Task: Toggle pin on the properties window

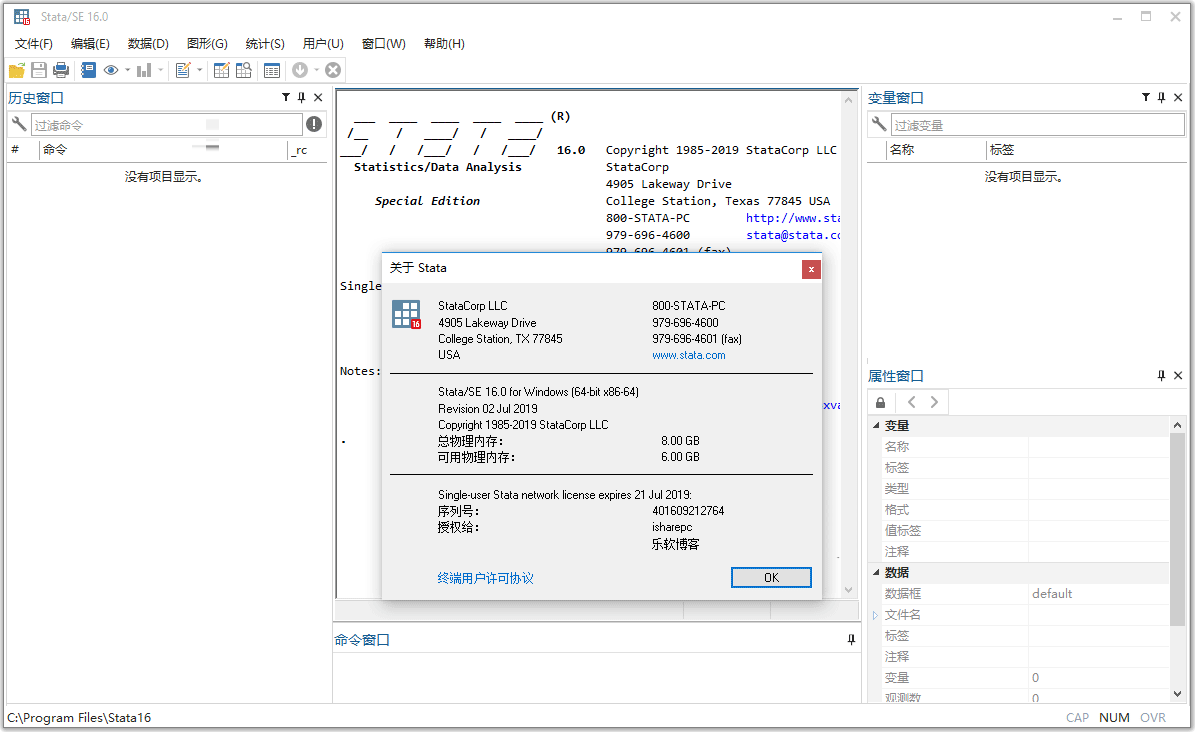Action: (1161, 376)
